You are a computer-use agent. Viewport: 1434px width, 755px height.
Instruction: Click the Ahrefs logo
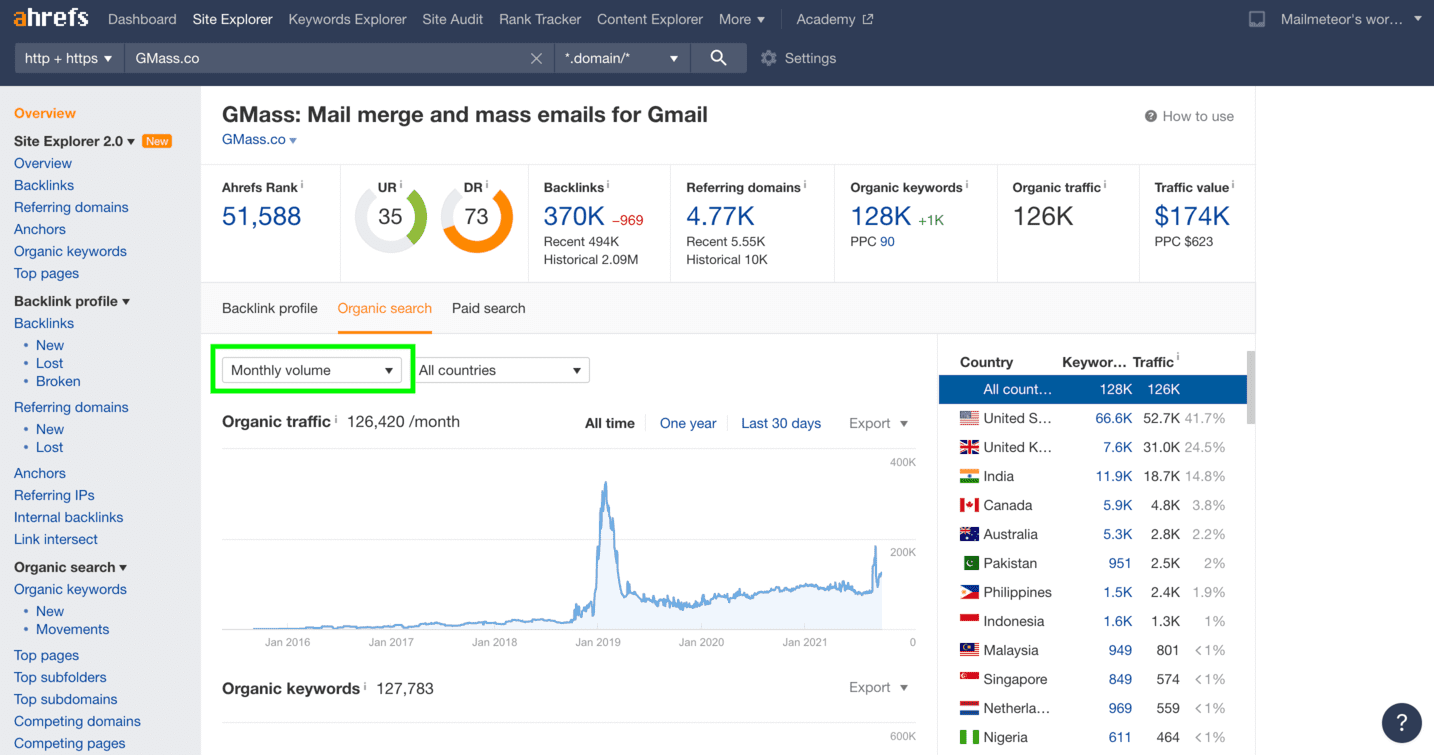[51, 18]
